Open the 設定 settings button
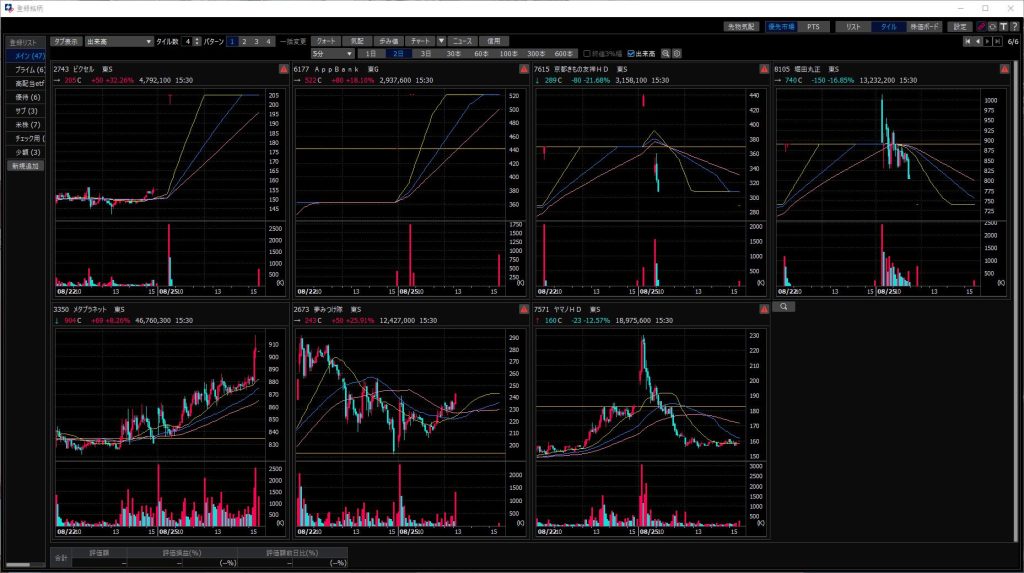The height and width of the screenshot is (573, 1024). [960, 27]
